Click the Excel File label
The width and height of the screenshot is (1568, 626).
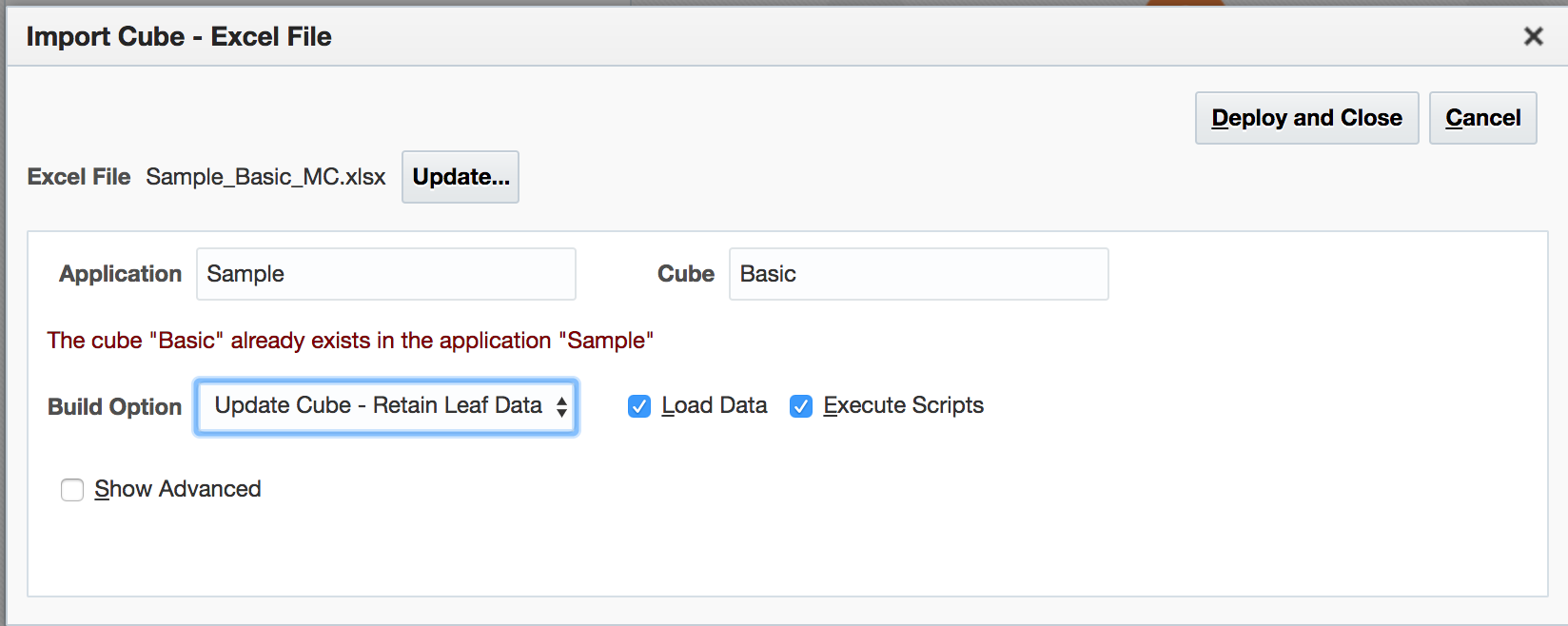pyautogui.click(x=79, y=177)
